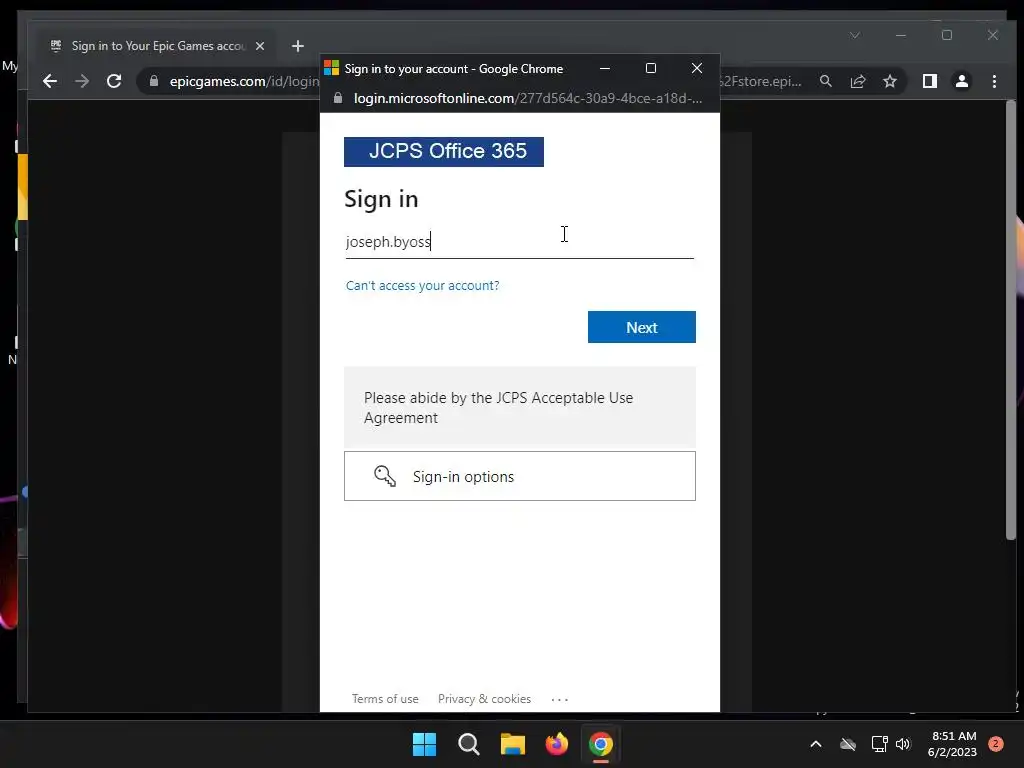This screenshot has width=1024, height=768.
Task: View site info lock for epicgames.com
Action: 154,81
